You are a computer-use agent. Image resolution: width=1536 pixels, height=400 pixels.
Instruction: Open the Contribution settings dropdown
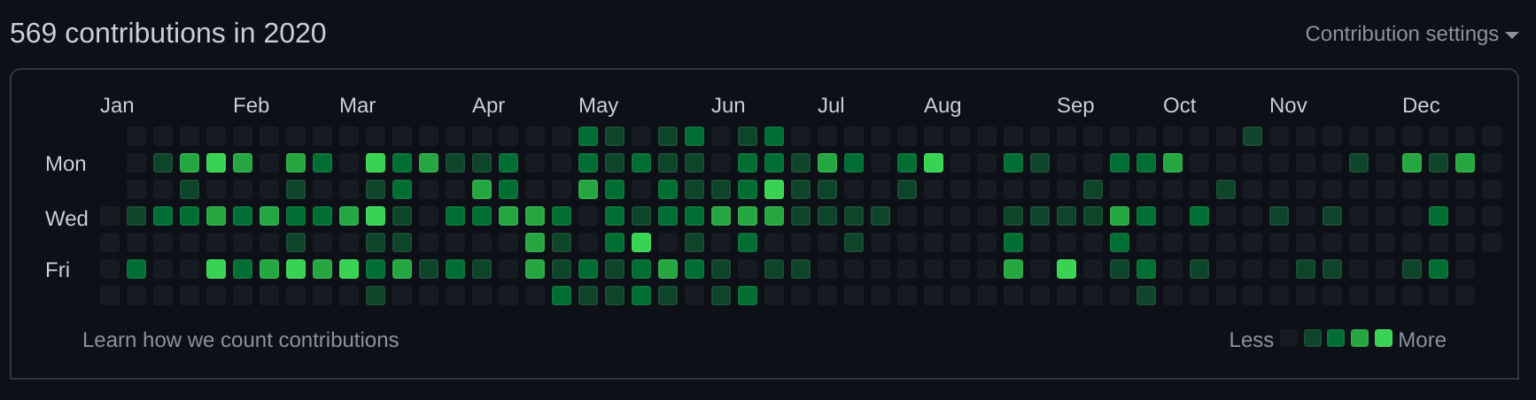(1411, 34)
